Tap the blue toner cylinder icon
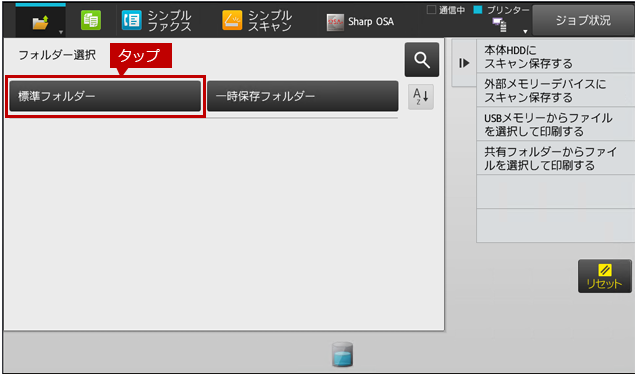 tap(342, 355)
